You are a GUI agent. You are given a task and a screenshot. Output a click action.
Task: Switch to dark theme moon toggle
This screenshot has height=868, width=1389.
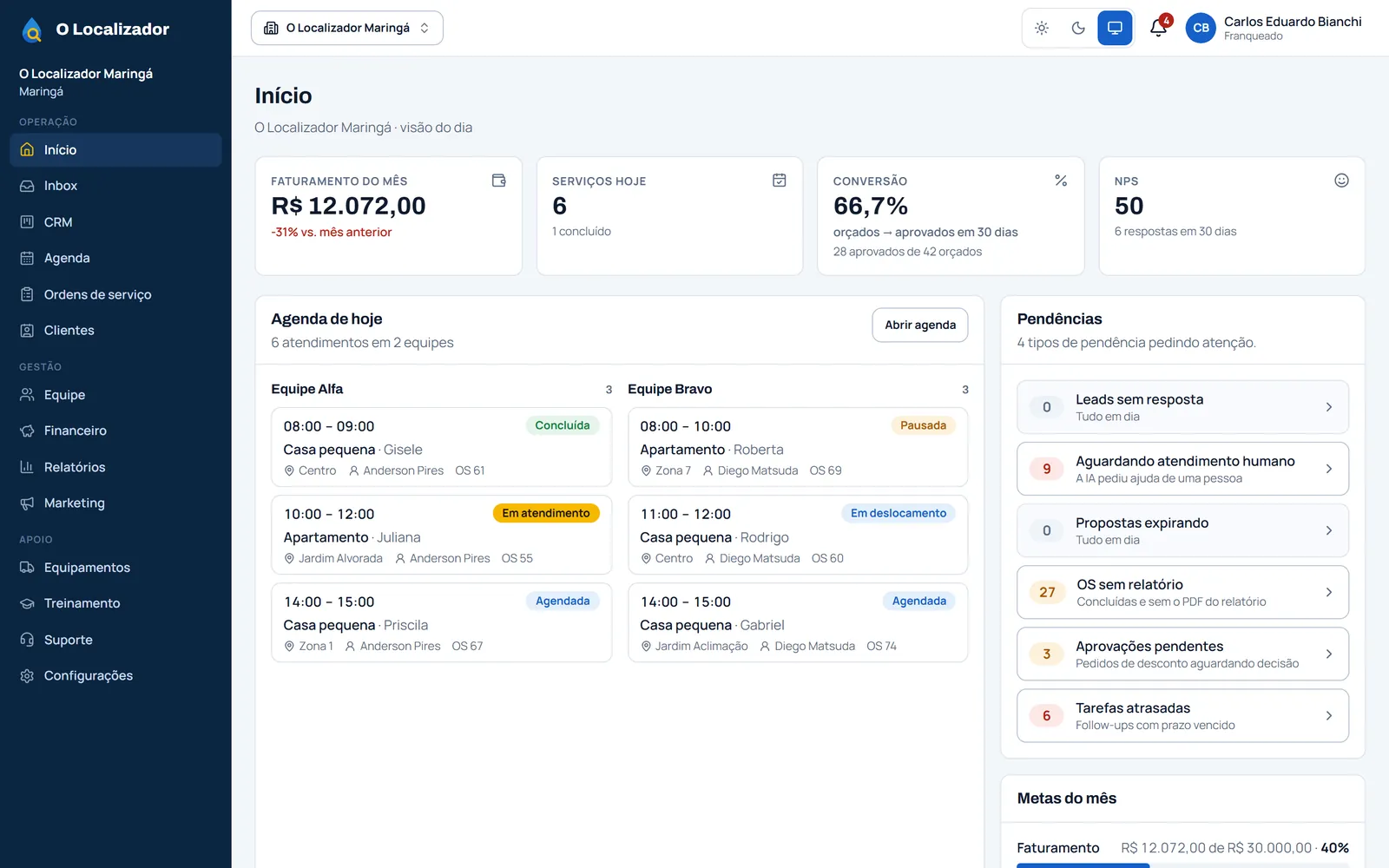(1078, 28)
